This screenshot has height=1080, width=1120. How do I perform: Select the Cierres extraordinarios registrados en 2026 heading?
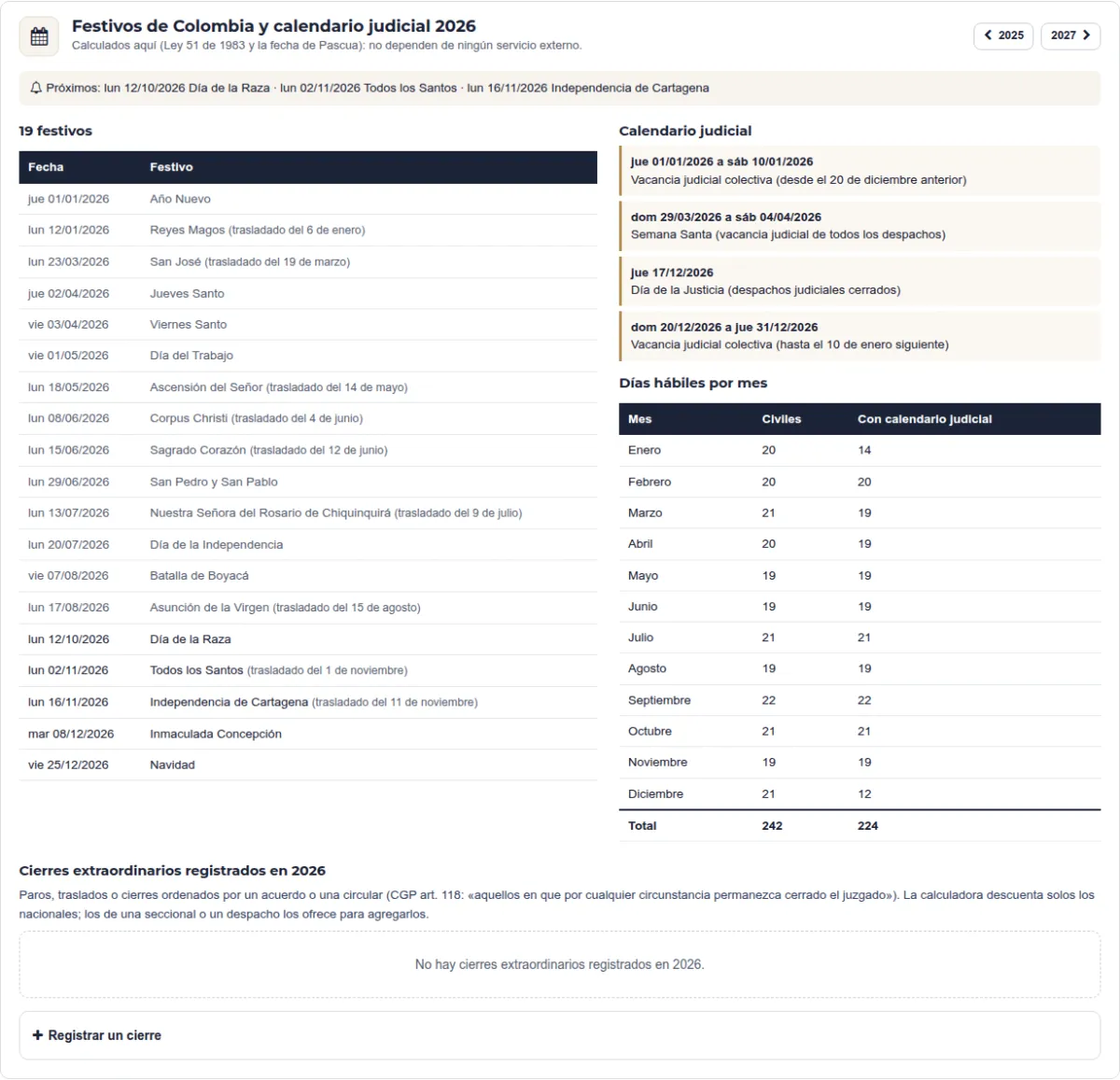pos(173,871)
